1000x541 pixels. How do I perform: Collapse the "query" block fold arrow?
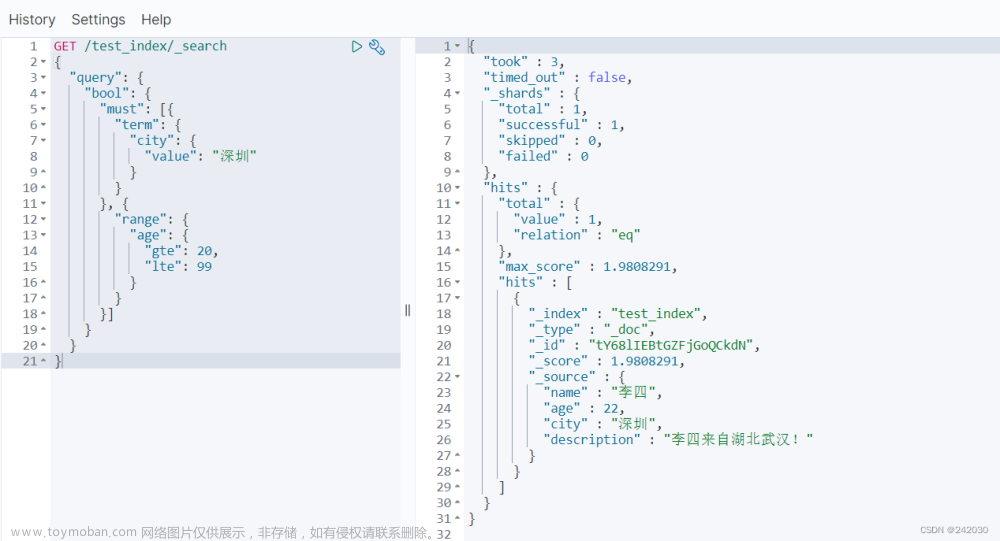tap(43, 78)
